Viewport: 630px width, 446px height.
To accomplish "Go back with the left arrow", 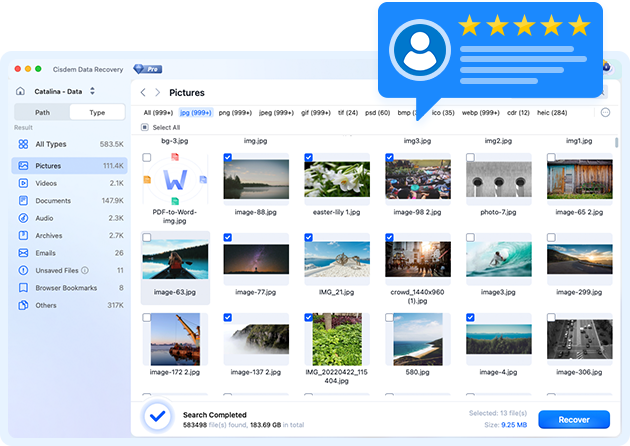I will point(143,93).
